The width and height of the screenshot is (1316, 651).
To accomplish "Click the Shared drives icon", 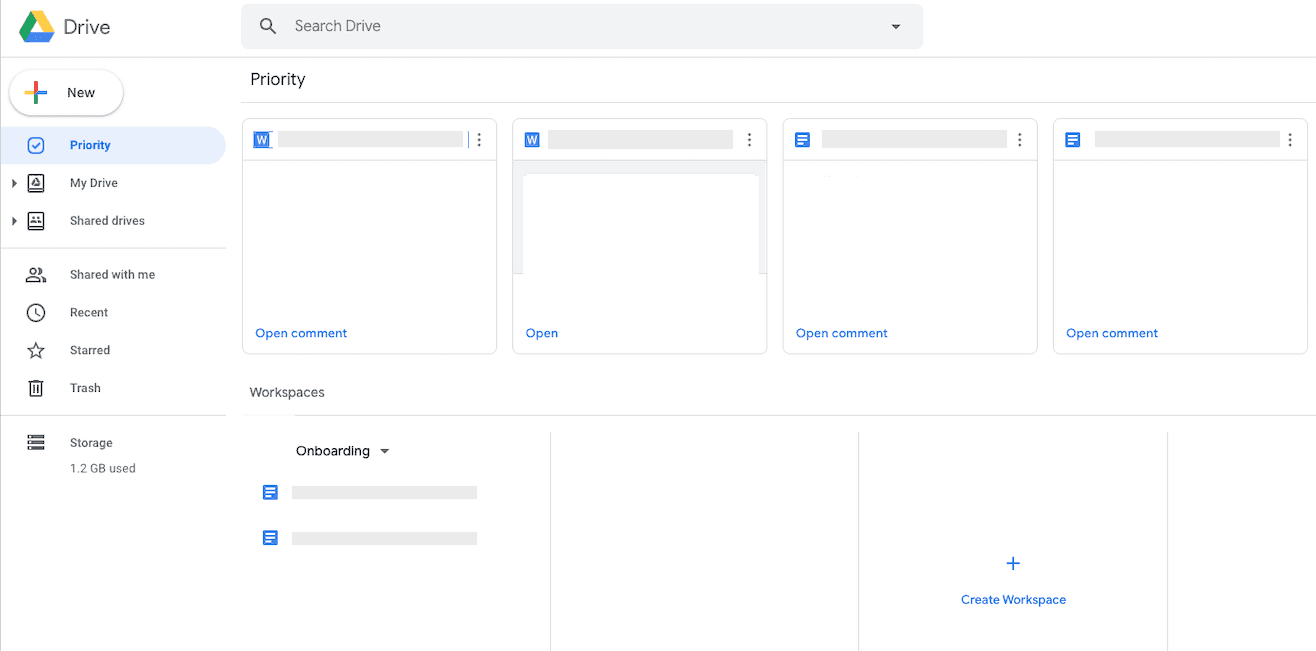I will (x=36, y=221).
